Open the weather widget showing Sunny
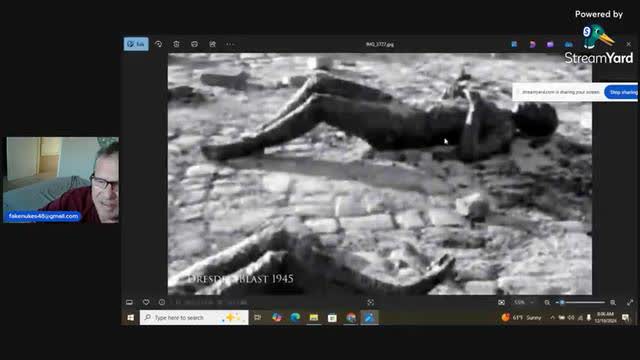This screenshot has width=640, height=360. tap(522, 318)
